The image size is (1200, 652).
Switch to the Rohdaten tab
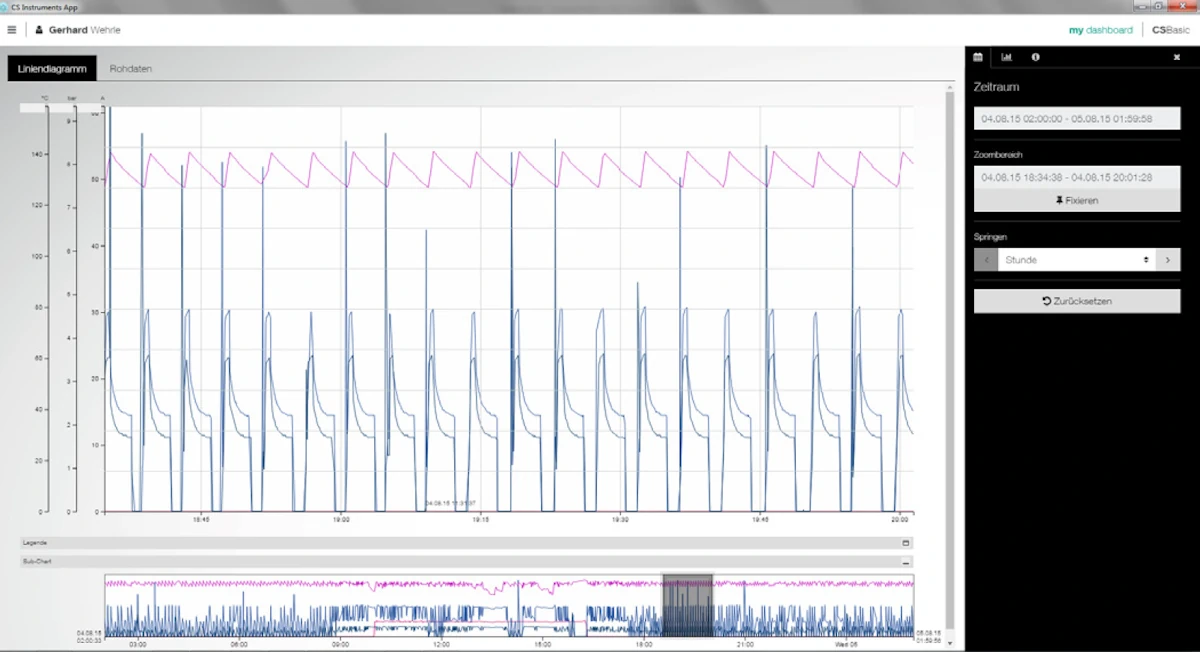(x=131, y=69)
